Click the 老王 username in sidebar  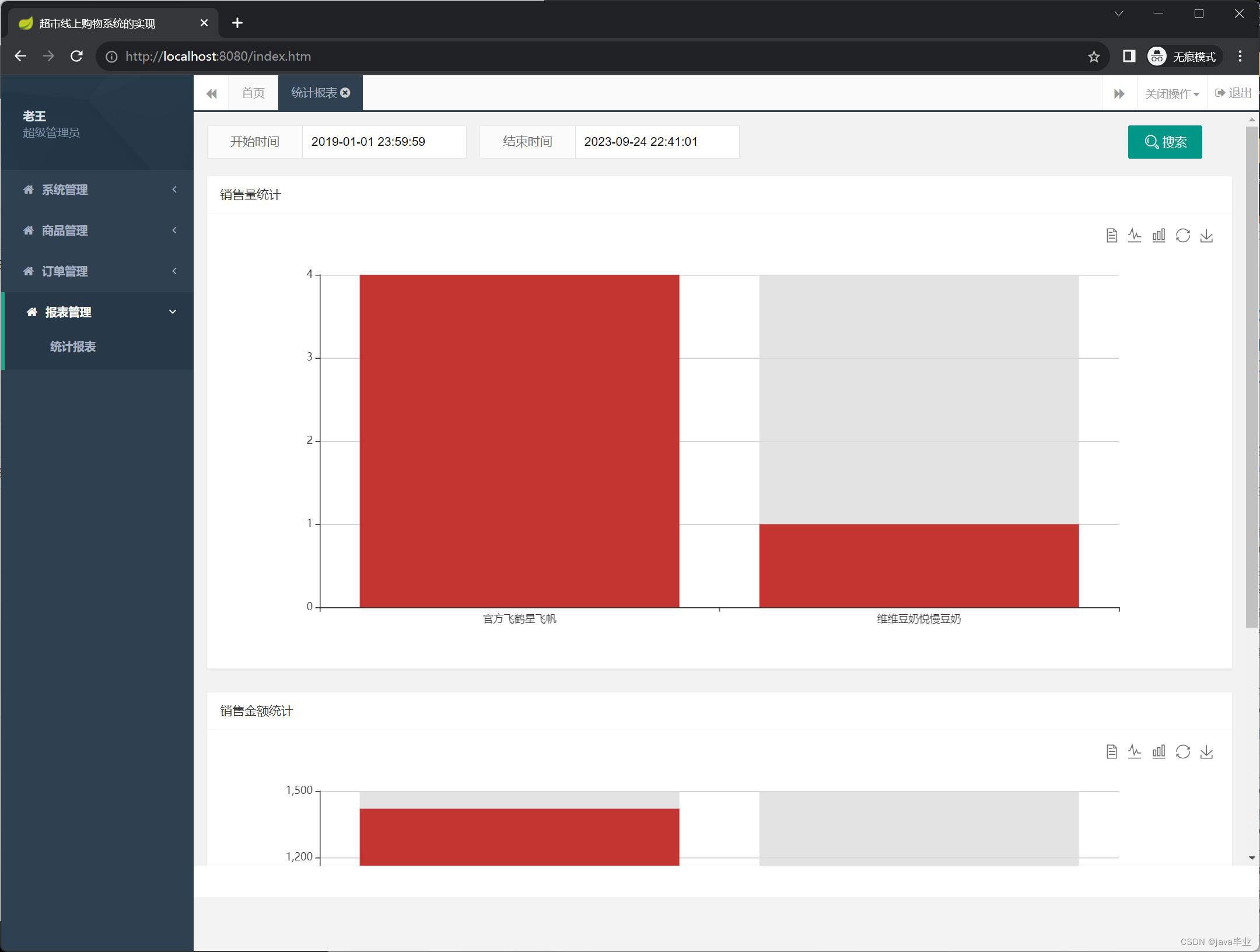(34, 116)
